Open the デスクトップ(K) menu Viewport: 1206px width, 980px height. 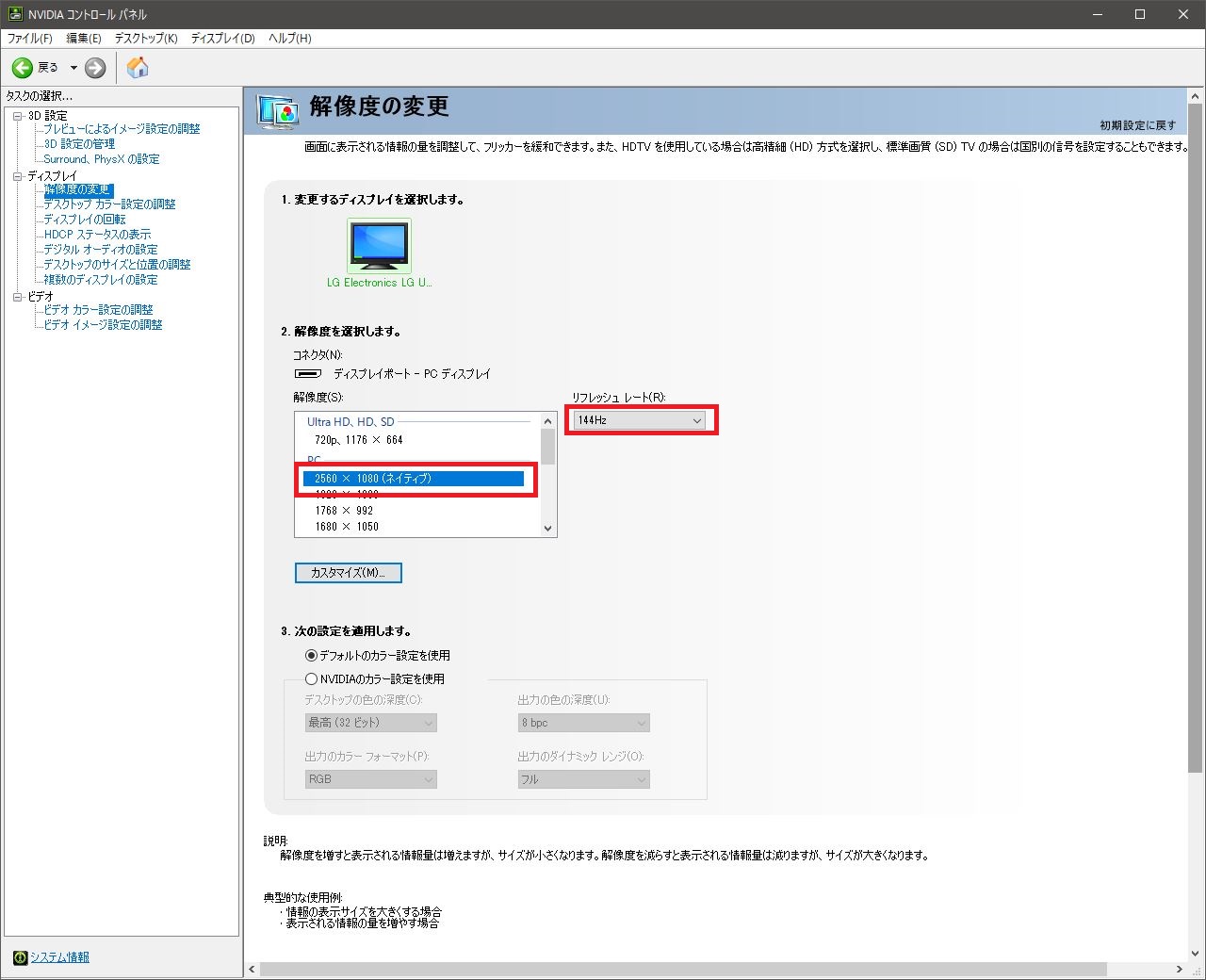pyautogui.click(x=146, y=39)
